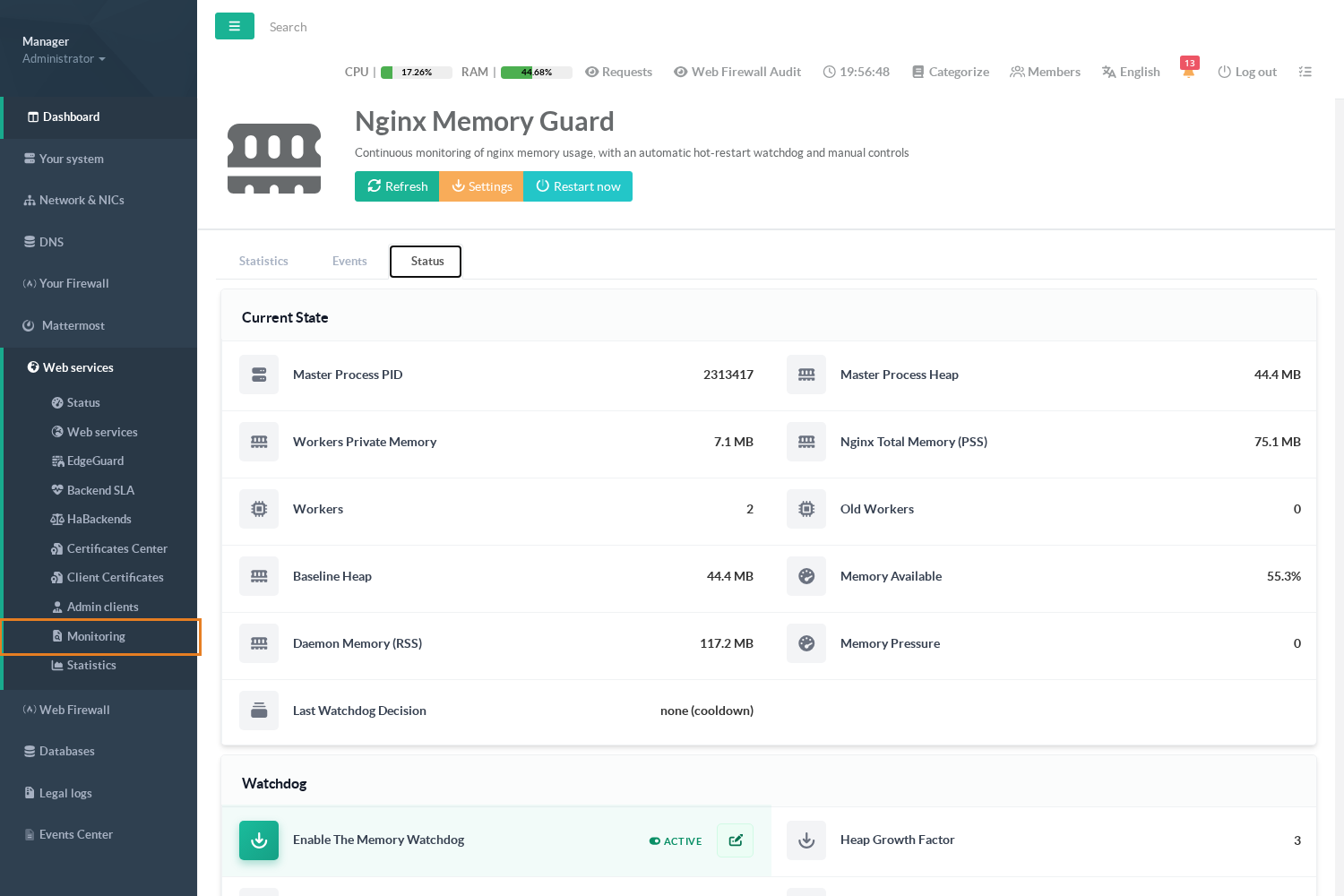This screenshot has height=896, width=1344.
Task: Open the Members link
Action: coord(1045,72)
